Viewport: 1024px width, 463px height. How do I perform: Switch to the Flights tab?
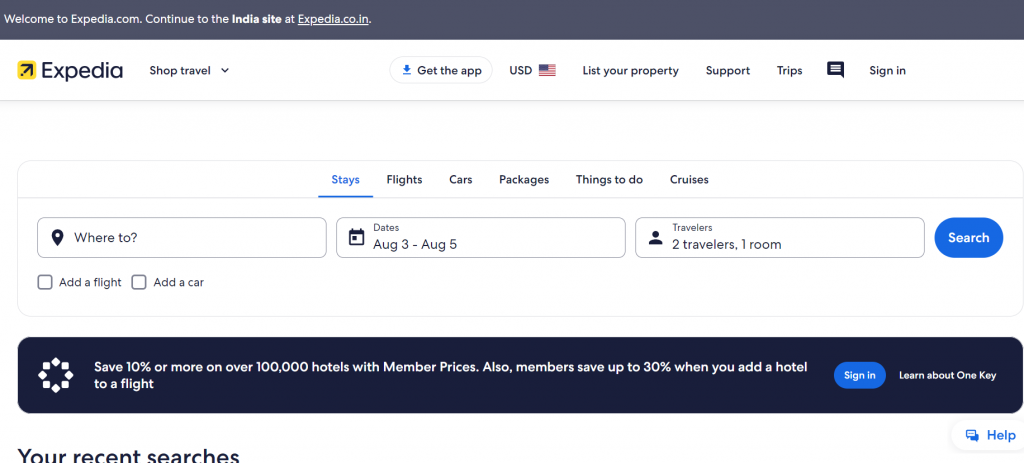coord(404,180)
